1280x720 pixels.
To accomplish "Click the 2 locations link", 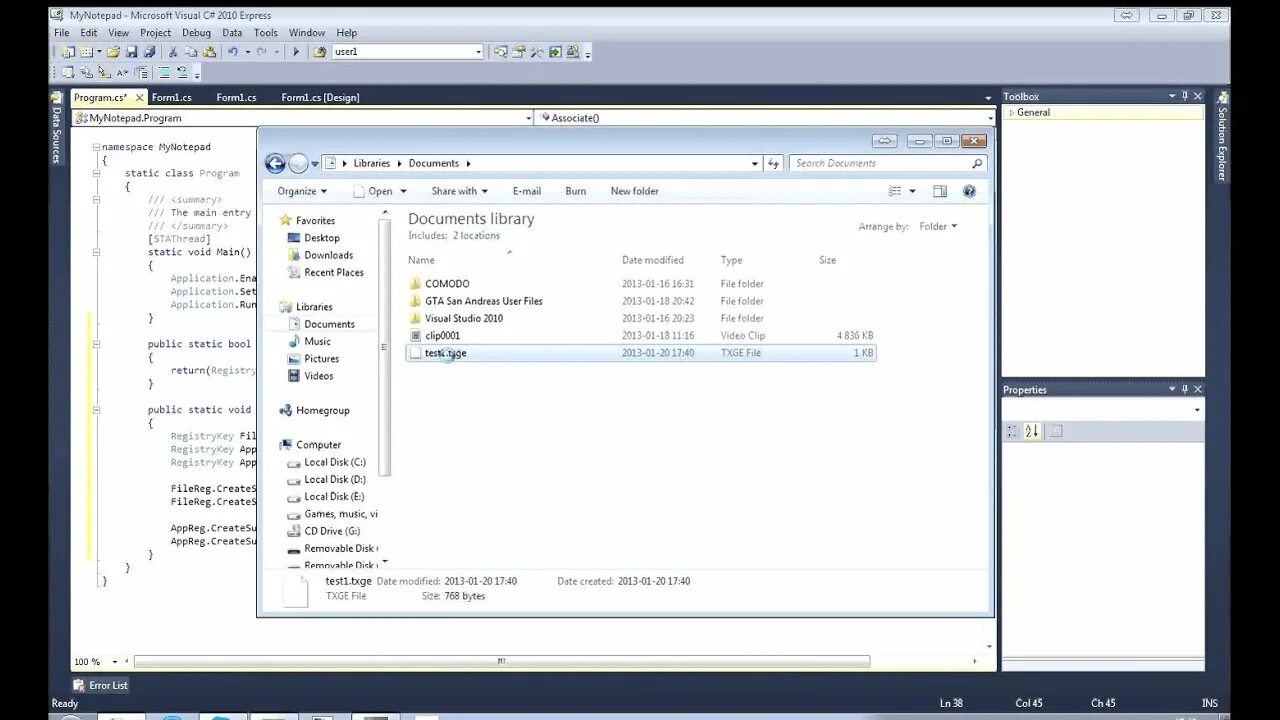I will point(476,236).
